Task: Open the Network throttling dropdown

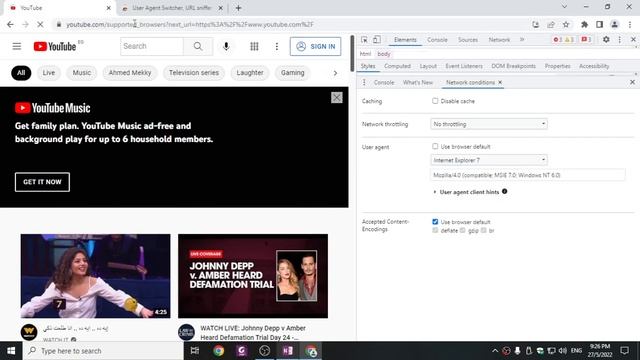Action: (489, 124)
